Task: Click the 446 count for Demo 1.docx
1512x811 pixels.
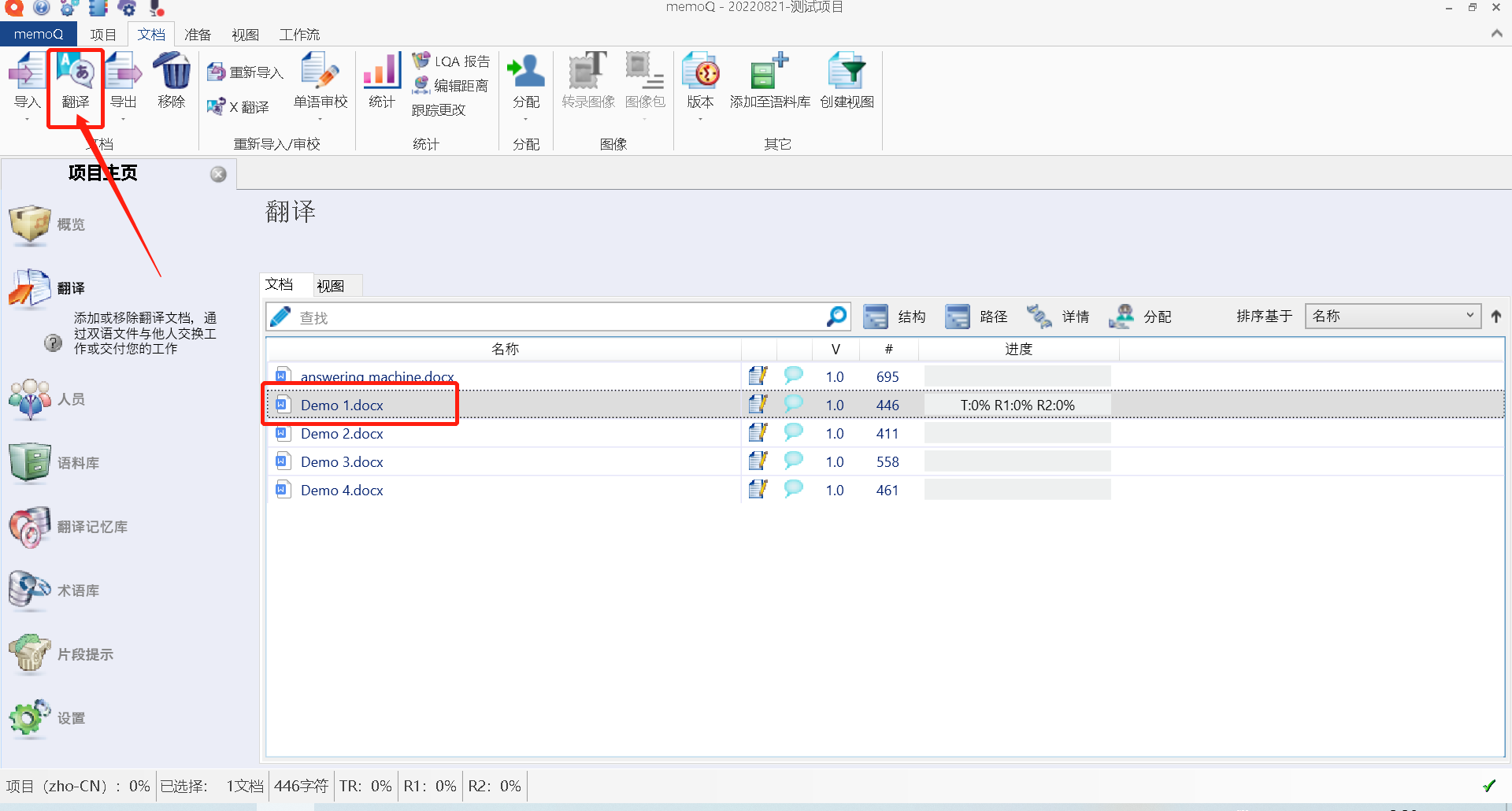Action: [x=888, y=405]
